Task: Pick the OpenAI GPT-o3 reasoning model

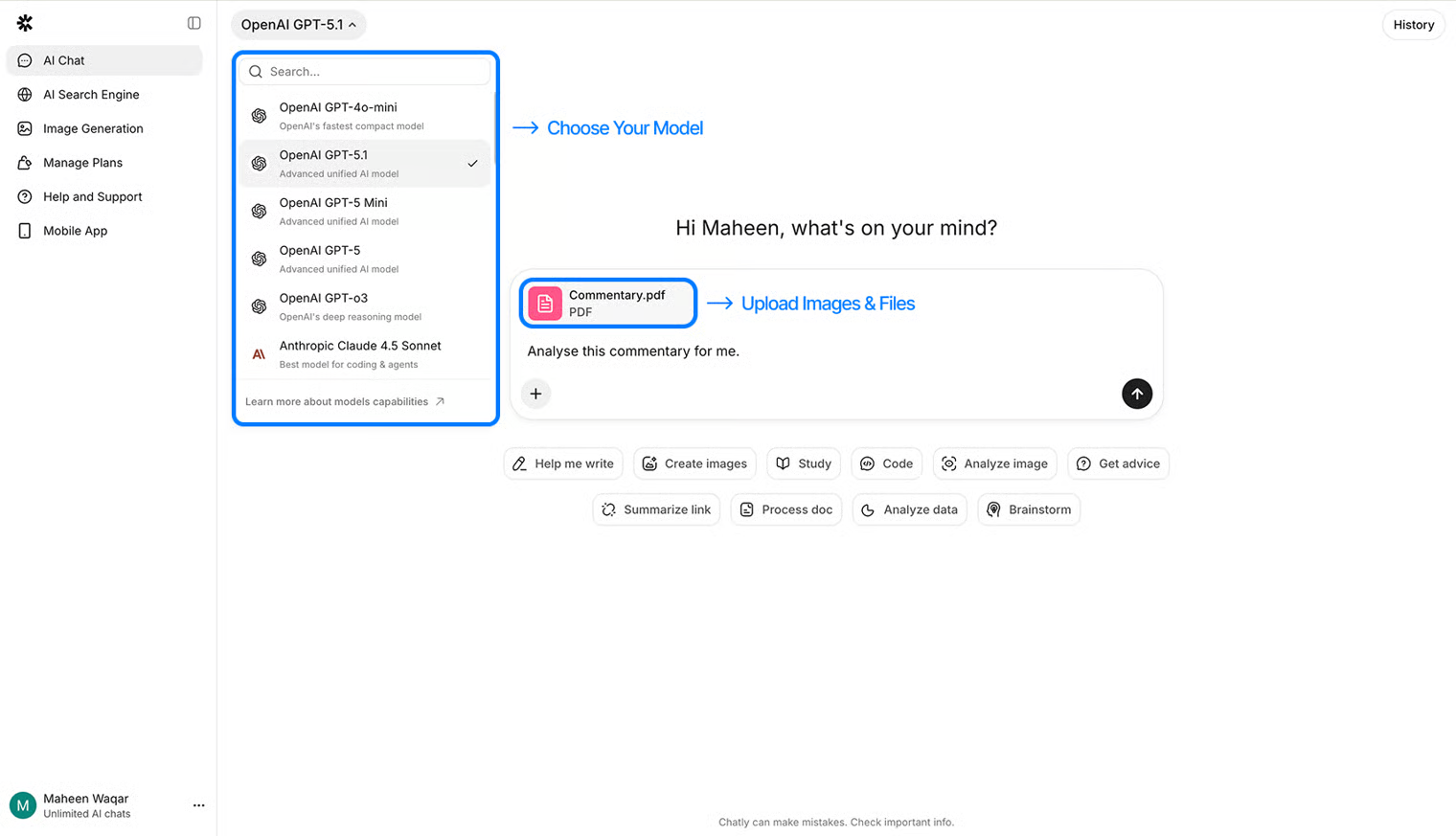Action: pyautogui.click(x=364, y=306)
